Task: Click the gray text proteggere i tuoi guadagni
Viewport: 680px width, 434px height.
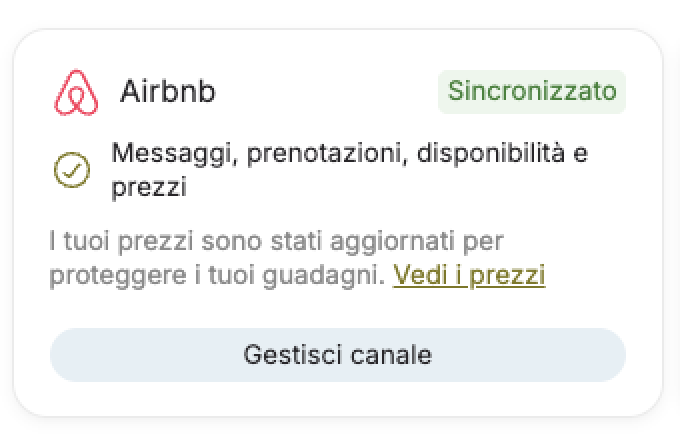Action: click(x=217, y=275)
